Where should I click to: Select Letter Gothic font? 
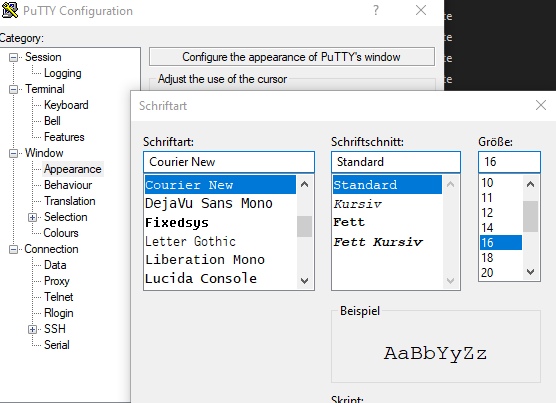coord(220,241)
